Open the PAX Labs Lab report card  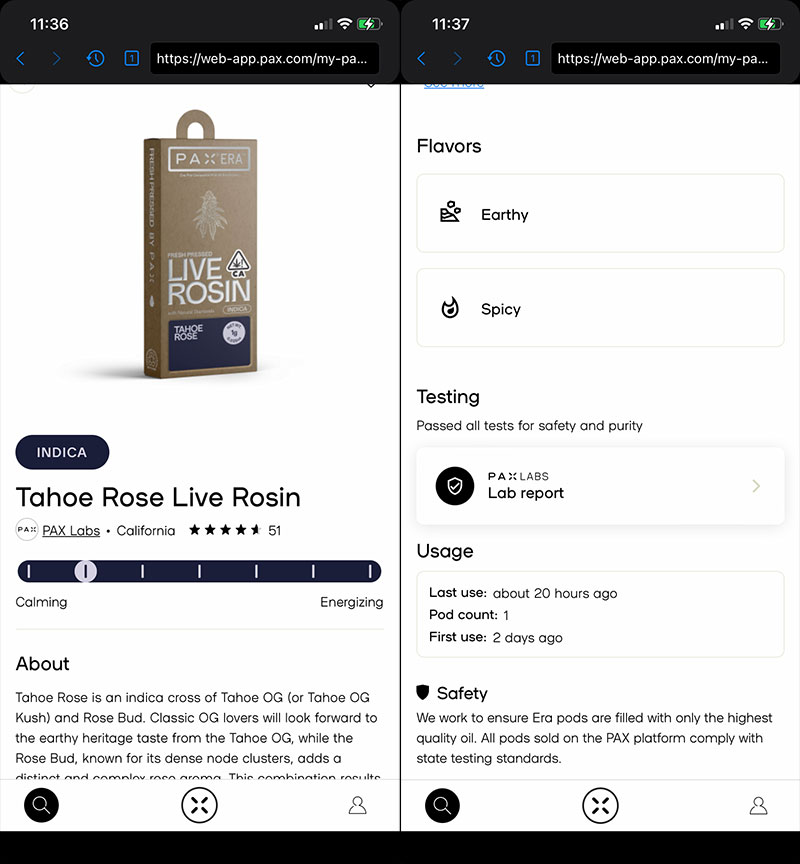click(601, 486)
